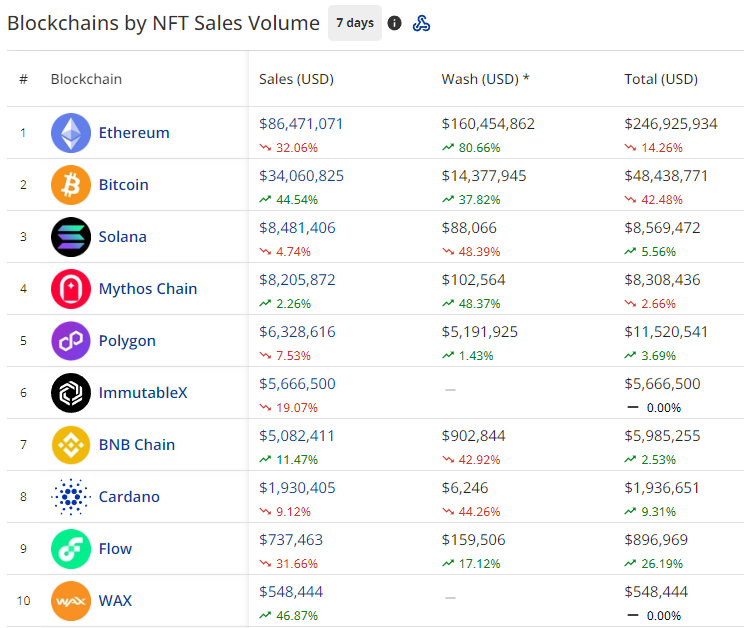This screenshot has width=744, height=628.
Task: Open the BNB Chain link
Action: 137,445
